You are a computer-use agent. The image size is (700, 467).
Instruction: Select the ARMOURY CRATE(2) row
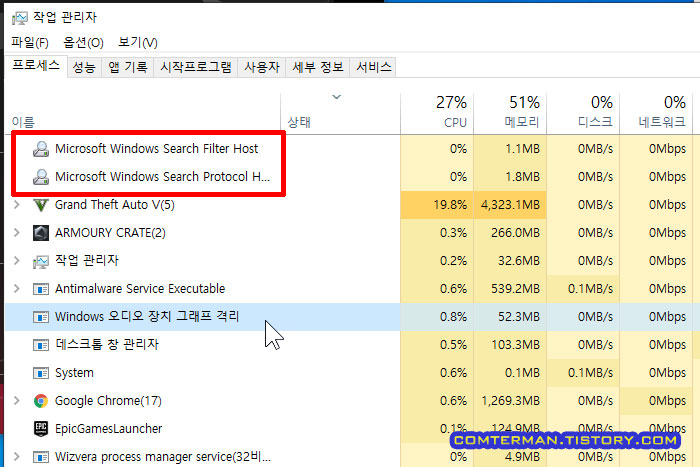click(x=350, y=233)
